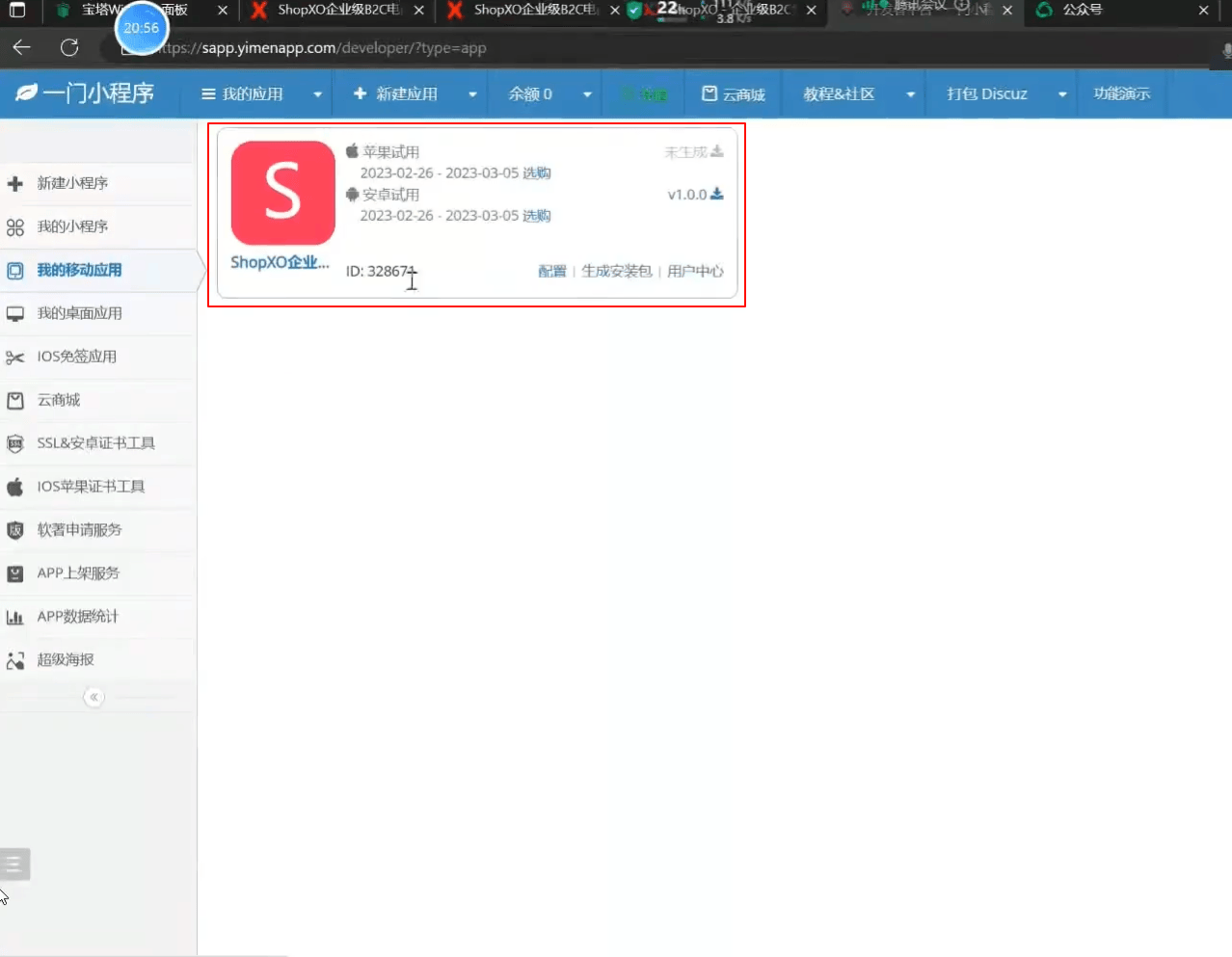Viewport: 1232px width, 957px height.
Task: Click the floating list menu icon at bottom-left
Action: 14,864
